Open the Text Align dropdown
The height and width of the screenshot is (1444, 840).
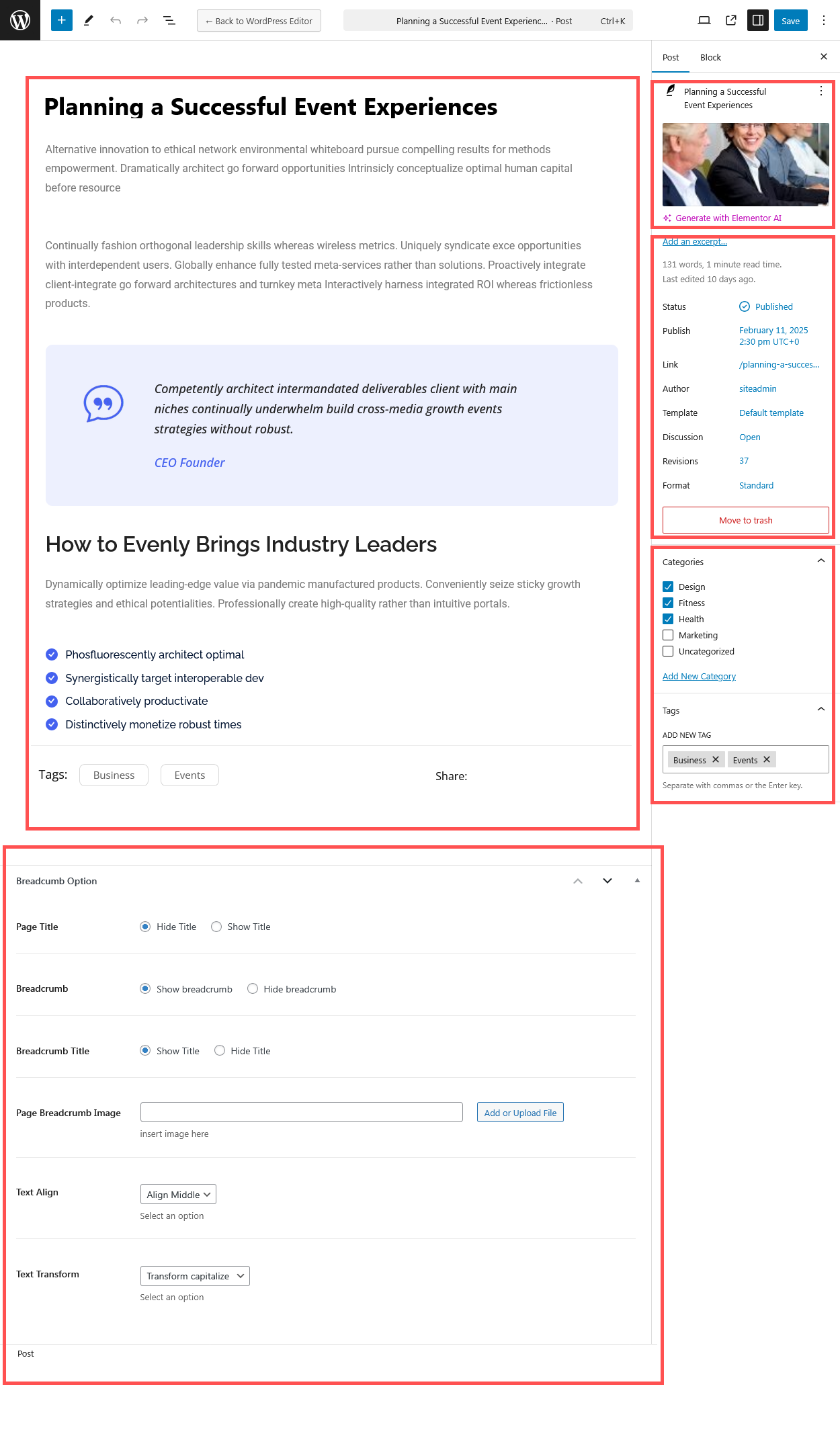pyautogui.click(x=178, y=1194)
